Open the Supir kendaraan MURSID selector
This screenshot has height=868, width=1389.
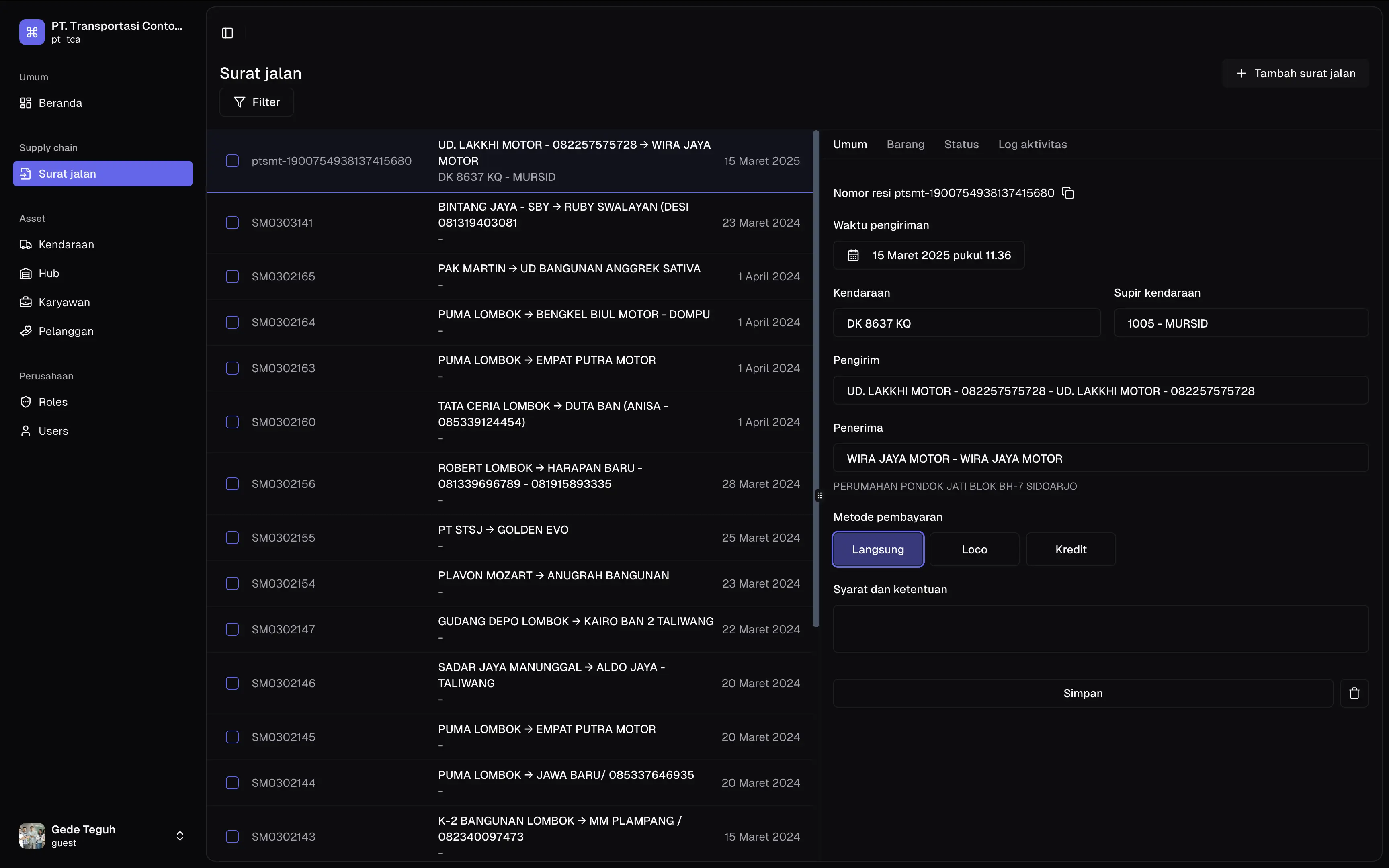click(x=1240, y=323)
